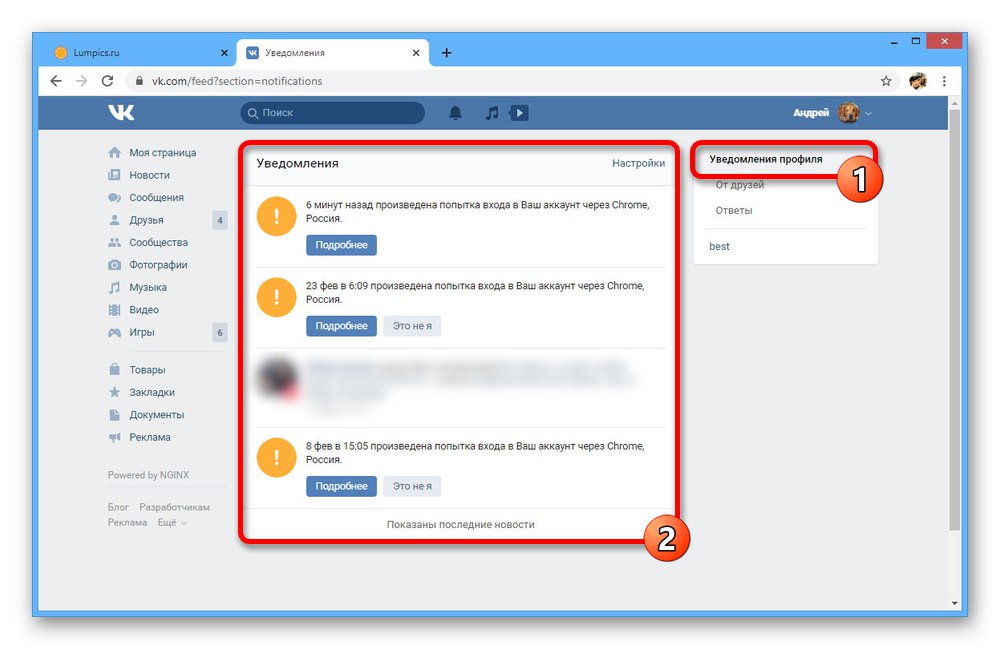Image resolution: width=1000 pixels, height=649 pixels.
Task: Open Моя страница in the sidebar
Action: pos(163,152)
